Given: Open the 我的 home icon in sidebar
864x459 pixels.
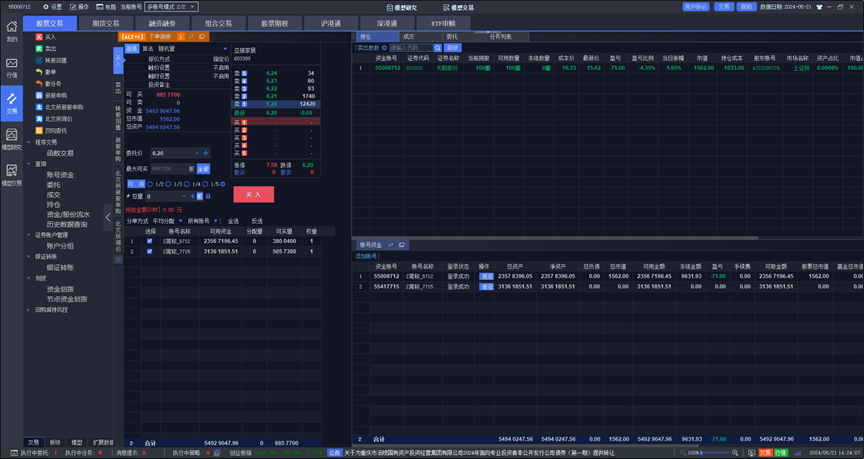Looking at the screenshot, I should click(12, 27).
